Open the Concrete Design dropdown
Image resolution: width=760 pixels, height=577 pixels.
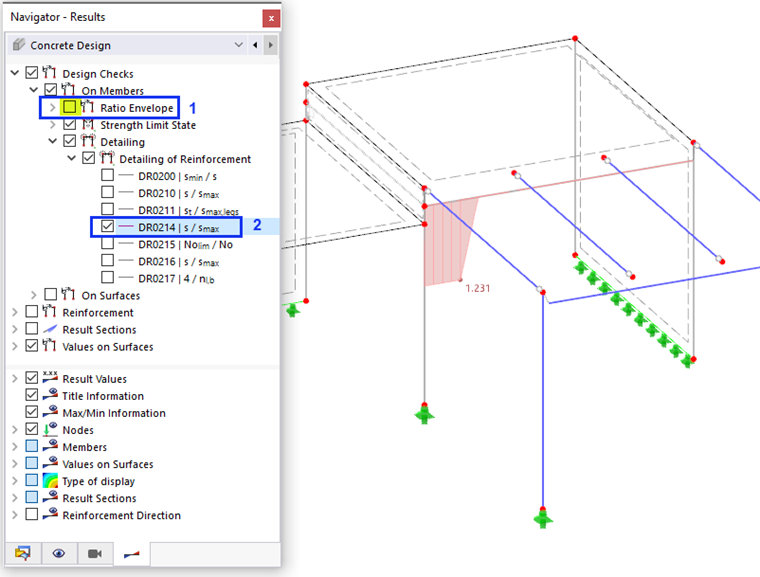point(238,45)
